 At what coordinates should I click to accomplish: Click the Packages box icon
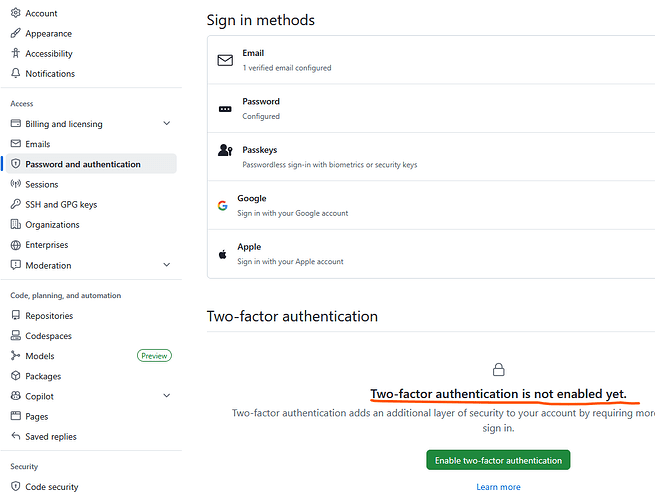15,376
